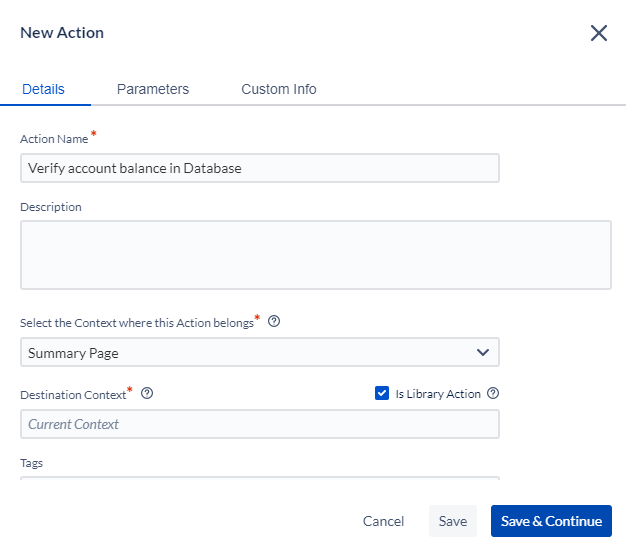Image resolution: width=626 pixels, height=559 pixels.
Task: Expand the Summary Page context dropdown
Action: point(260,352)
